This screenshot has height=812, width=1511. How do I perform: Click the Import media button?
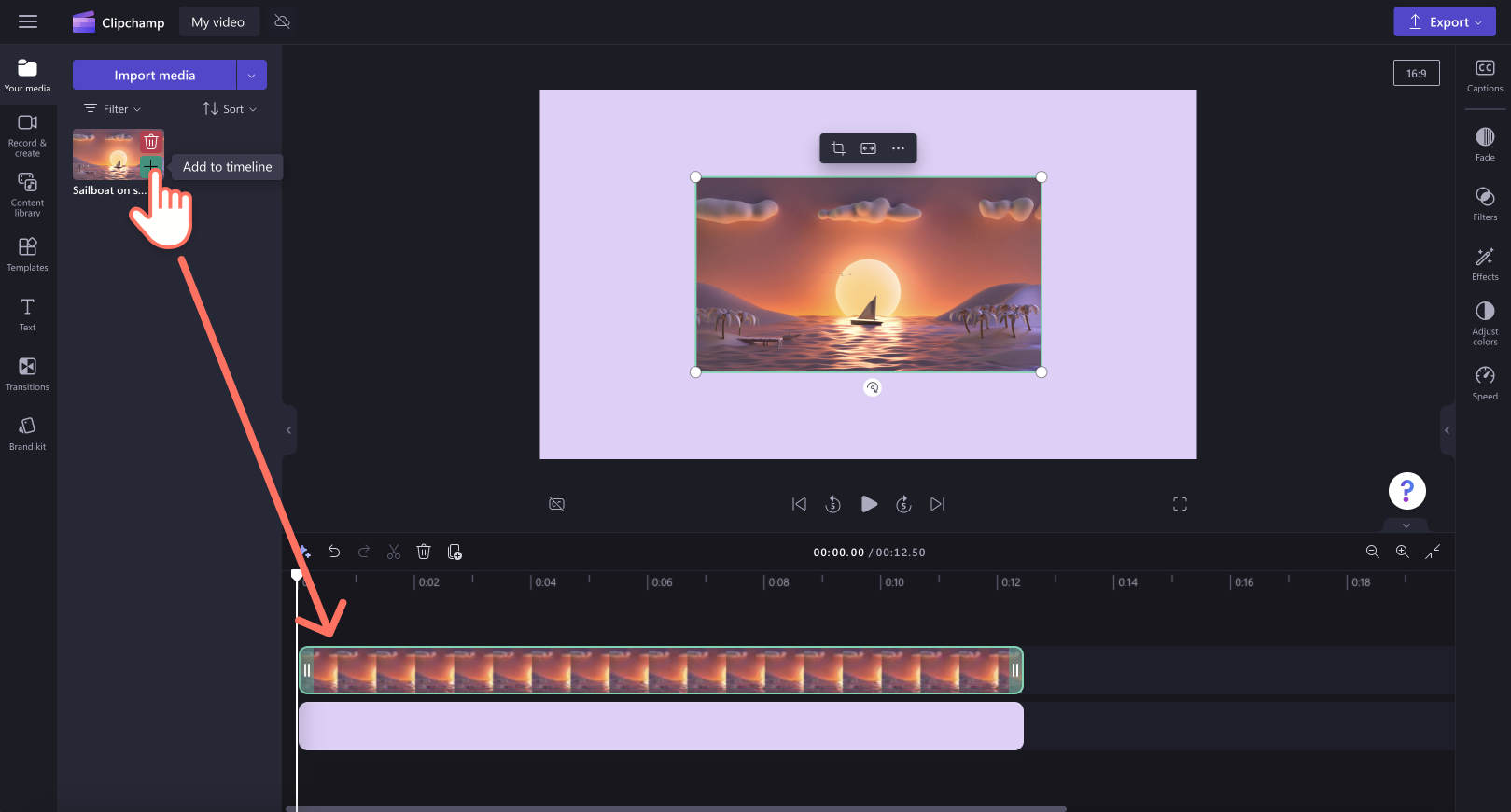pyautogui.click(x=155, y=75)
